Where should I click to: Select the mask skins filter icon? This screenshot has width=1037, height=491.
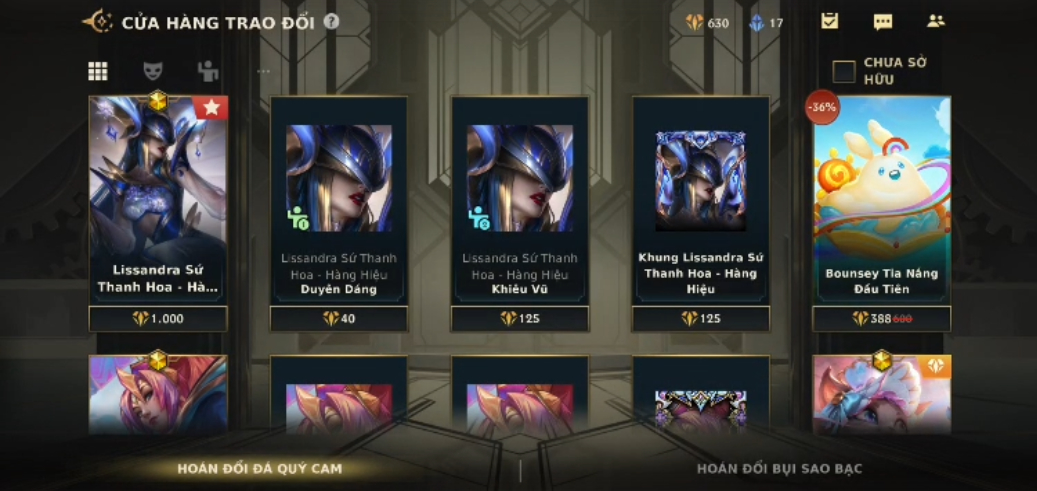tap(153, 71)
